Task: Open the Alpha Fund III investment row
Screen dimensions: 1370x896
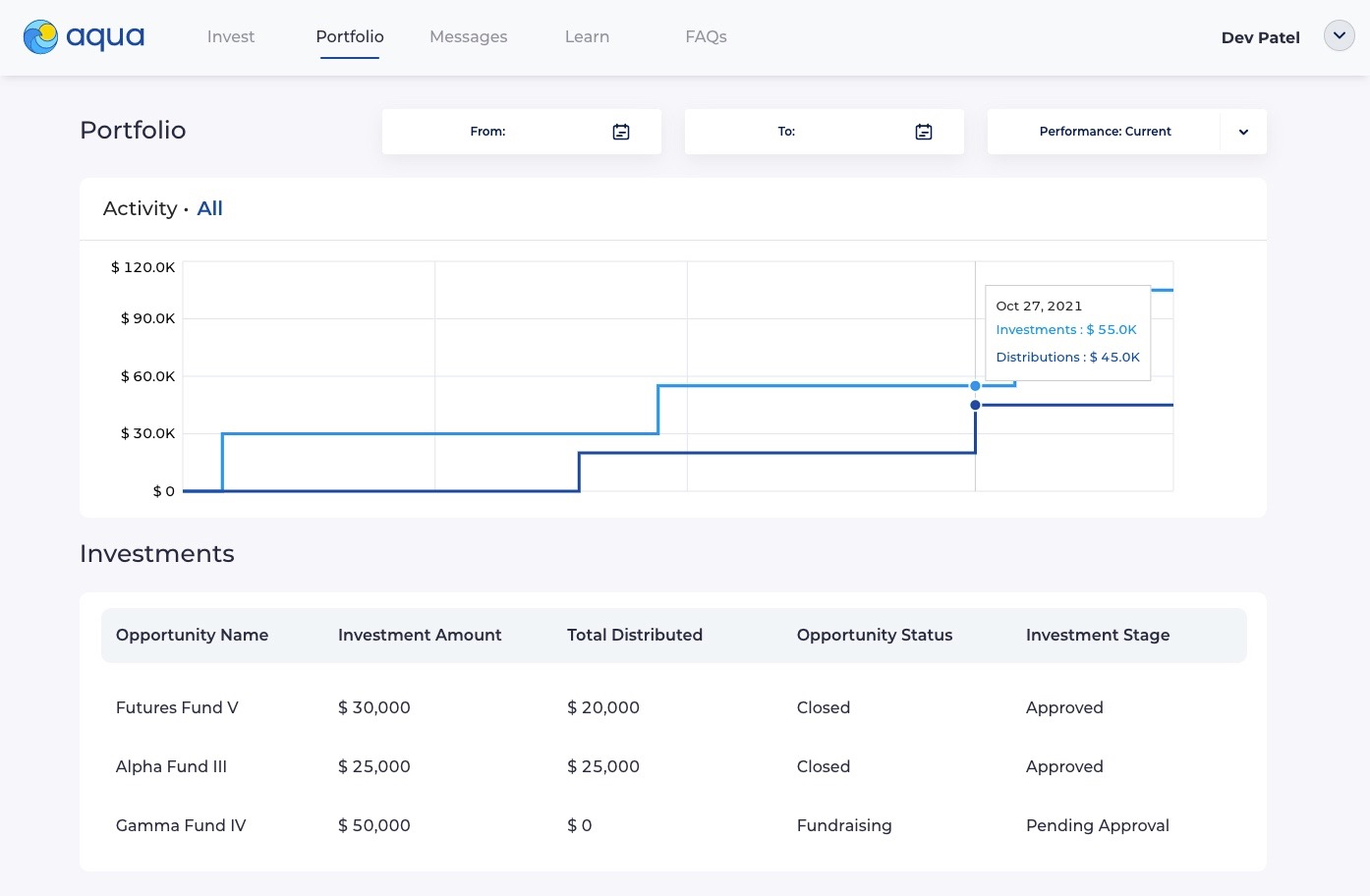Action: (x=171, y=766)
